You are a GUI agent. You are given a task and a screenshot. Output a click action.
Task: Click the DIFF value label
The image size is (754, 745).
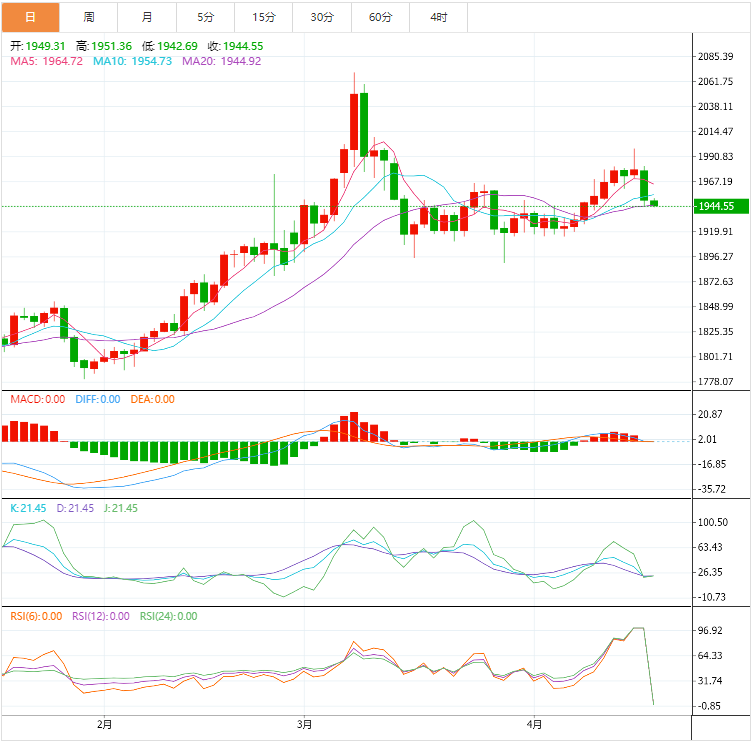click(98, 400)
